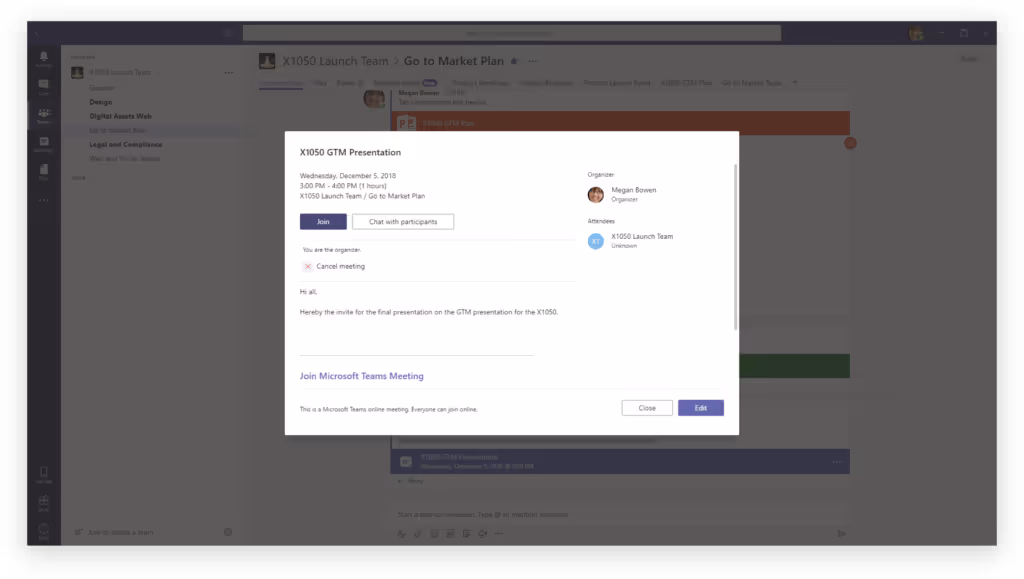
Task: Select the Digital Assets Web channel
Action: [x=120, y=116]
